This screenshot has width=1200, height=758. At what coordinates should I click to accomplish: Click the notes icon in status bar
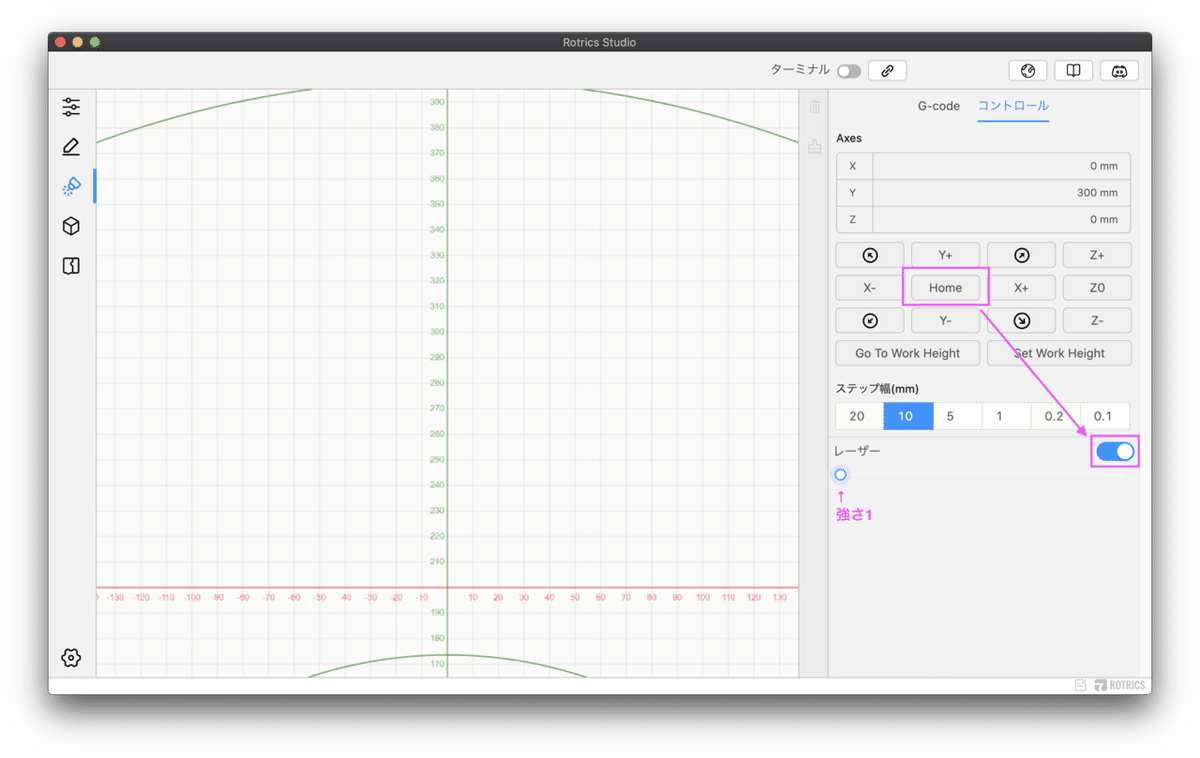[x=1081, y=685]
